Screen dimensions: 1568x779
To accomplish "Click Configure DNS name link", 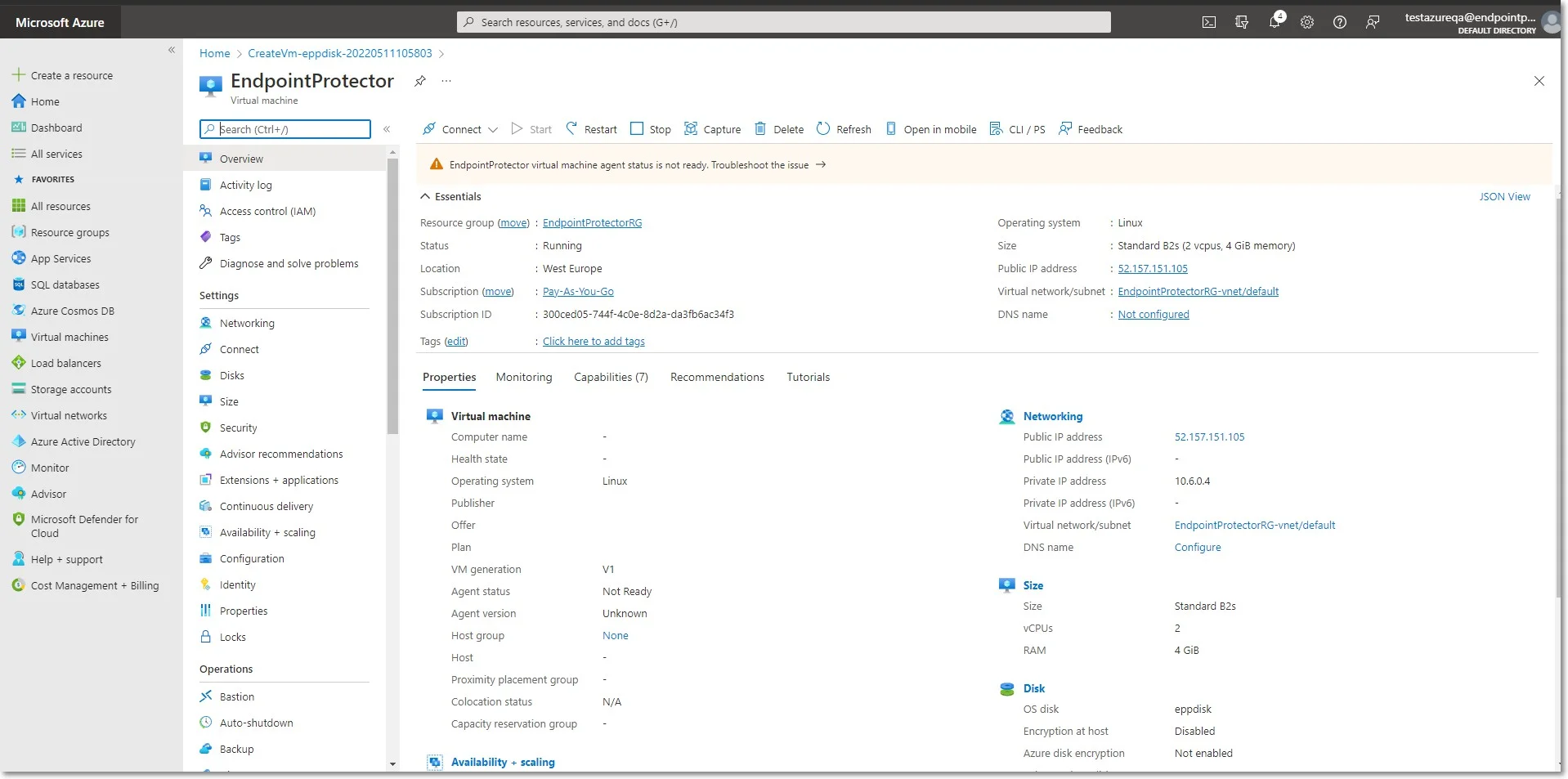I will coord(1197,547).
